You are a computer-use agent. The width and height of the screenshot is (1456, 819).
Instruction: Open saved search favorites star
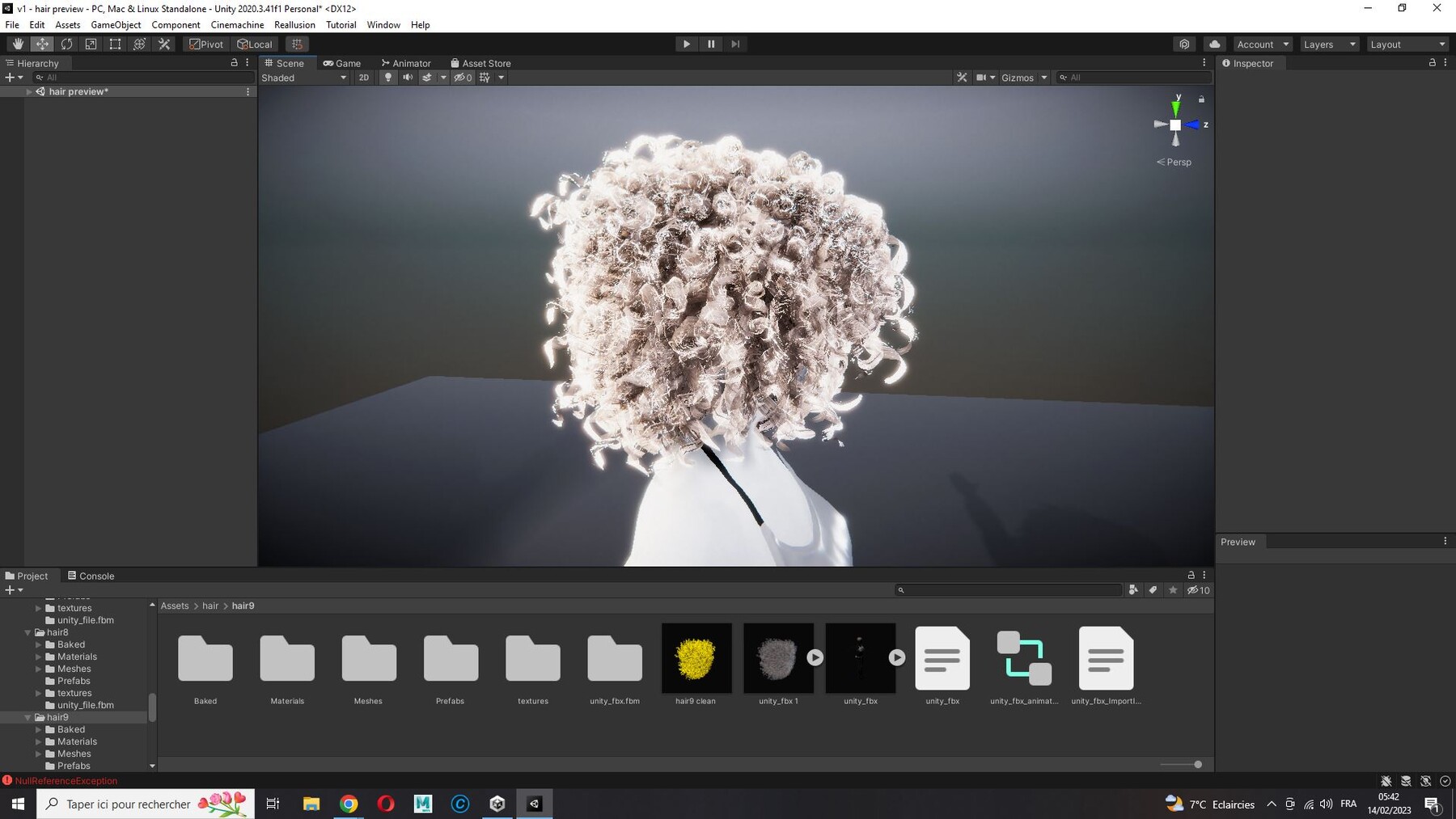coord(1173,590)
